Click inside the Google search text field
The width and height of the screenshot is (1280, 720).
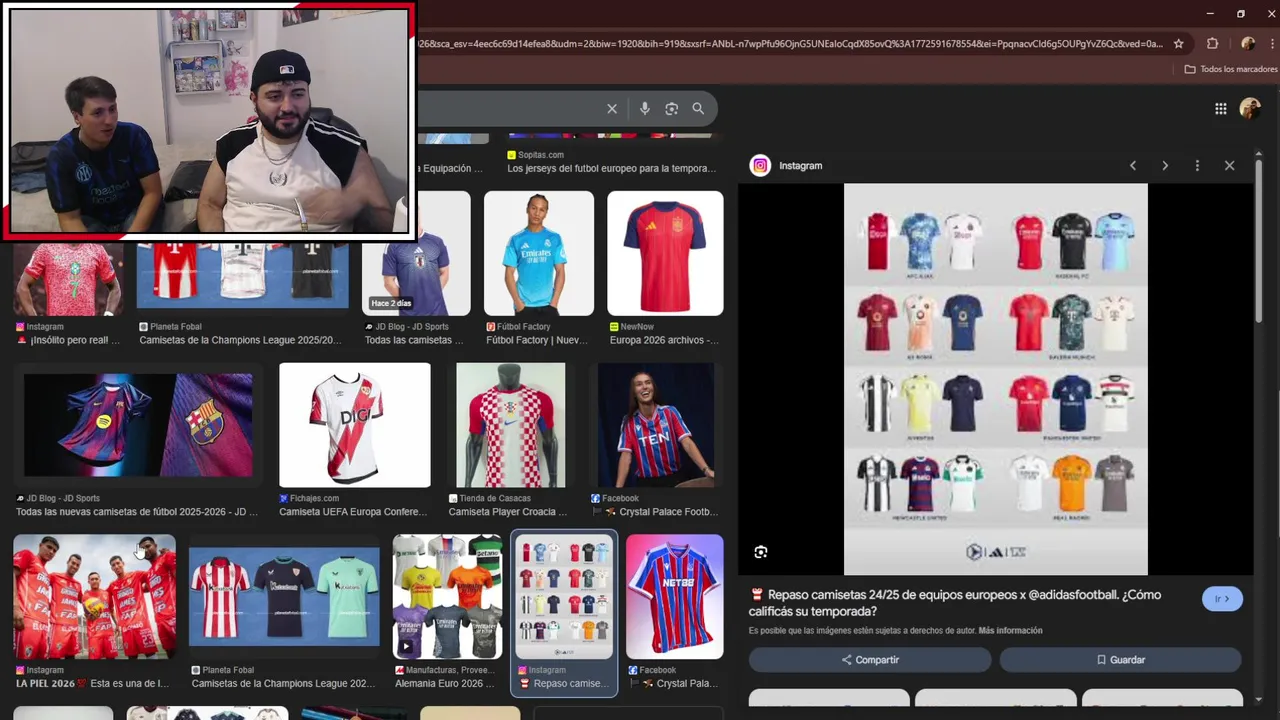click(x=508, y=109)
